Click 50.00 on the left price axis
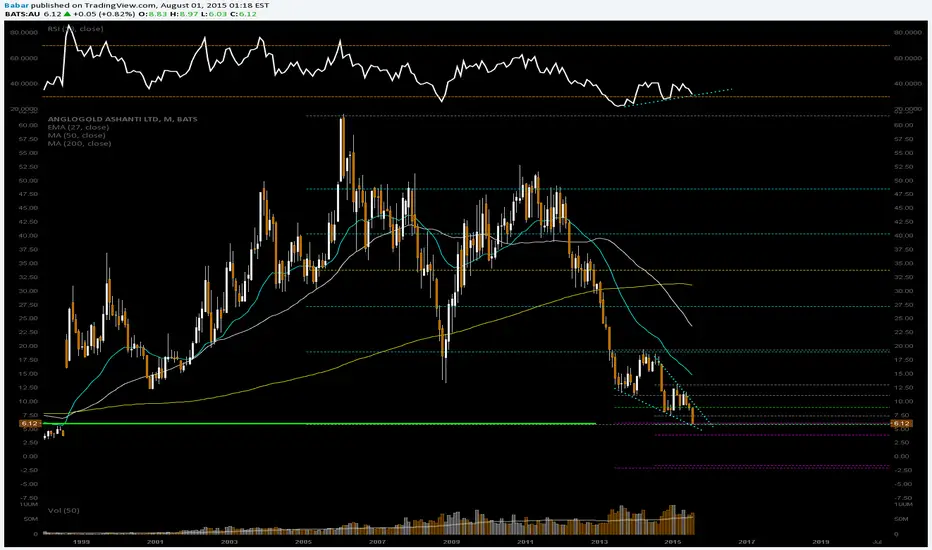 (x=29, y=180)
